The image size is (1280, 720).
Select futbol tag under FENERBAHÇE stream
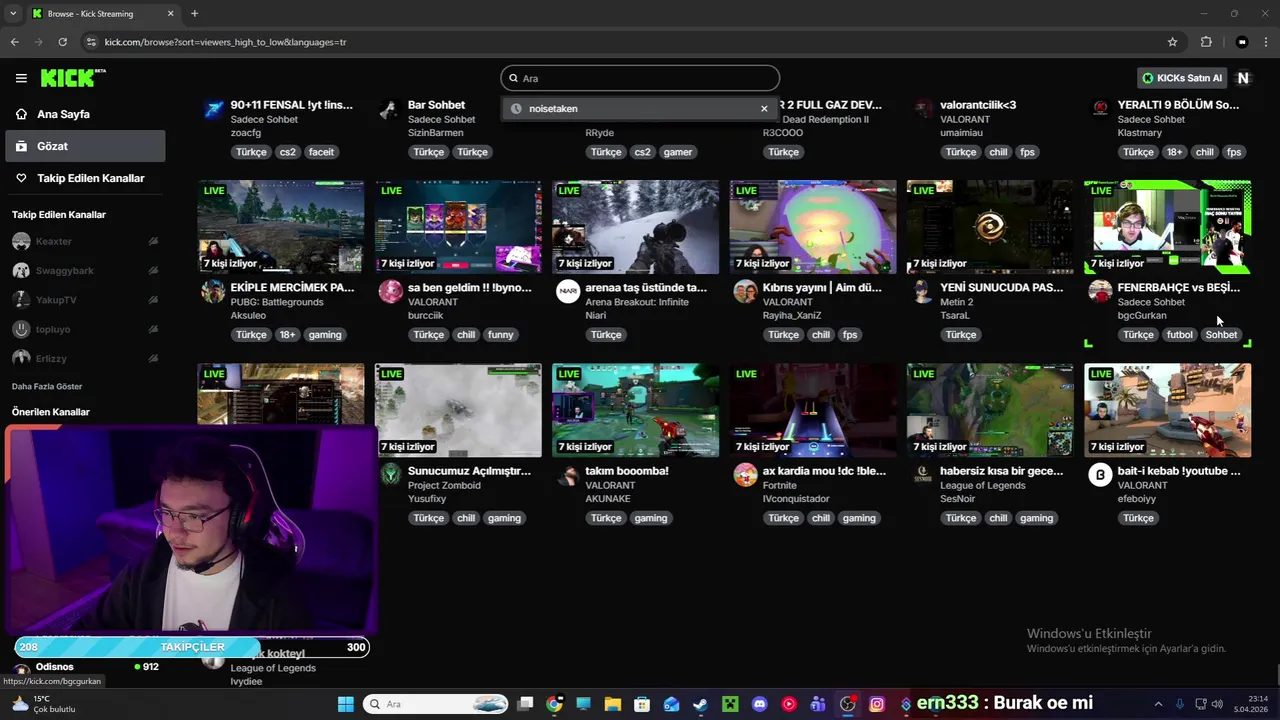pyautogui.click(x=1180, y=335)
